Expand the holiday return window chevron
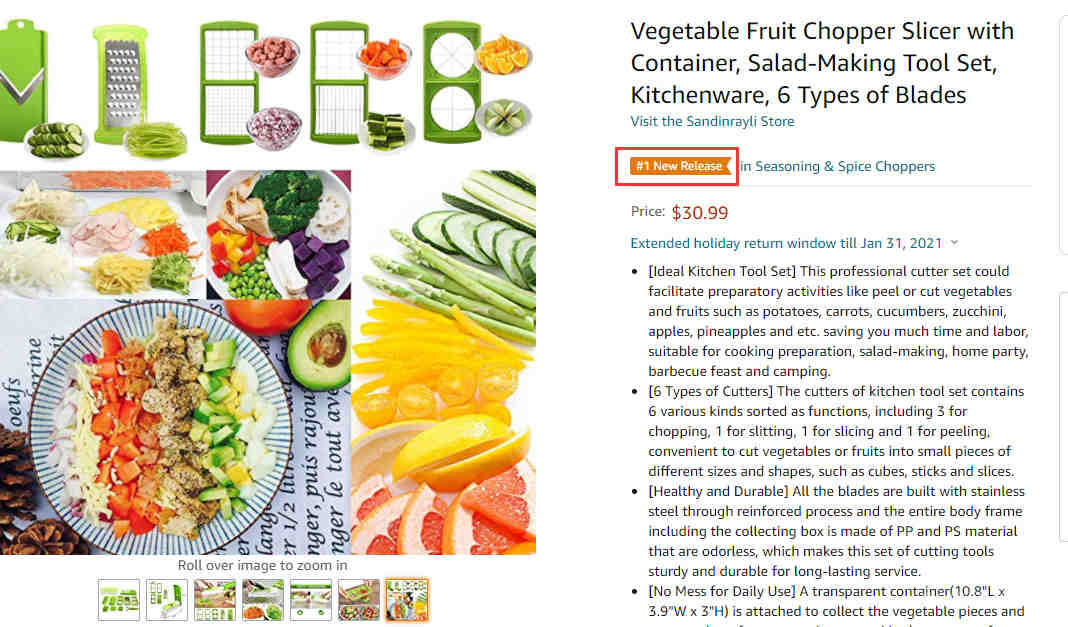Screen dimensions: 1068x627 (954, 243)
